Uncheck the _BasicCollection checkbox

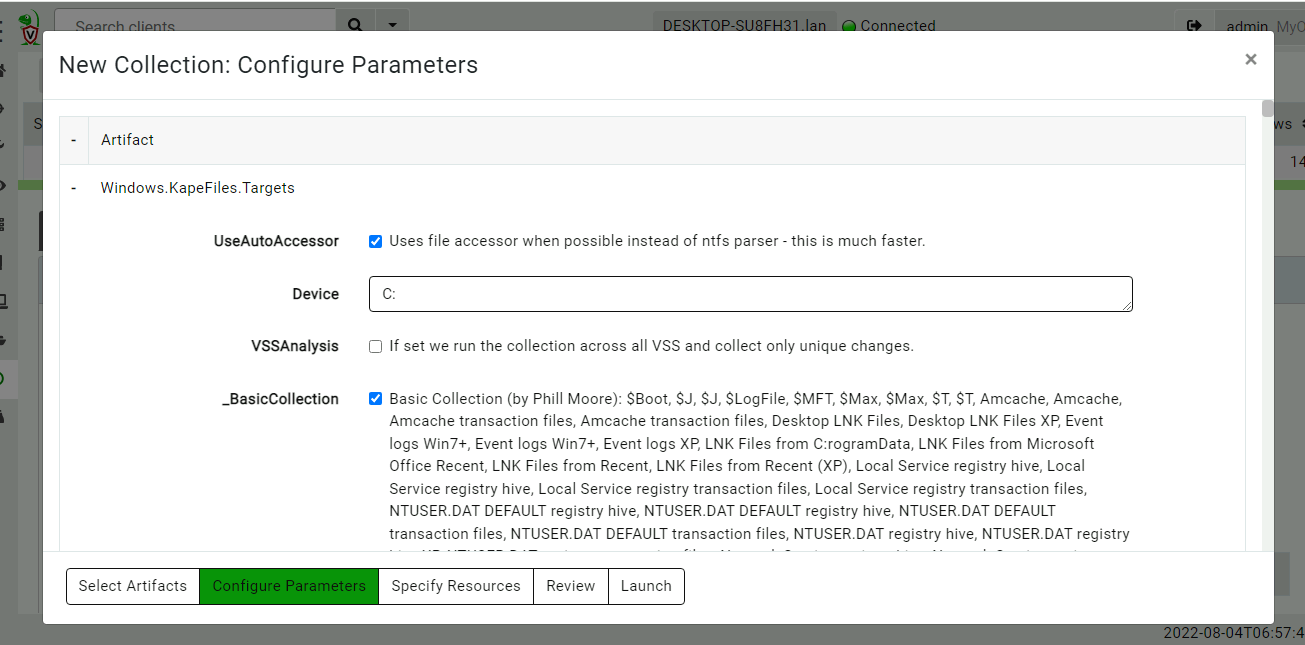376,399
